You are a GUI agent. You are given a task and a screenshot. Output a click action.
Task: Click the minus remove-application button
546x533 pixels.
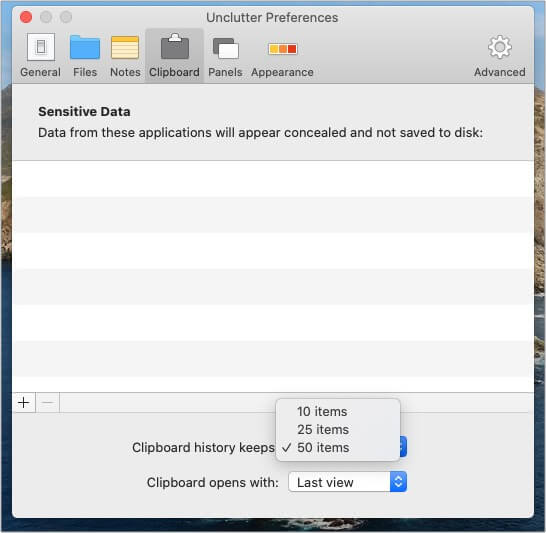(x=47, y=402)
